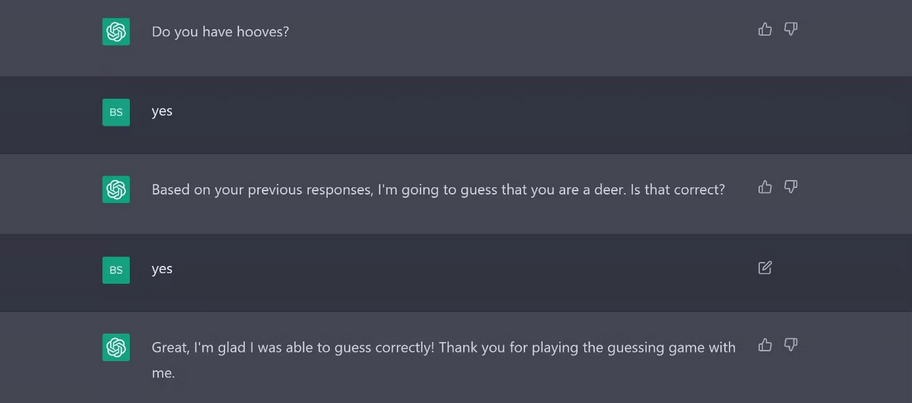The width and height of the screenshot is (912, 403).
Task: Thumbs down the 'Do you have hooves?' message
Action: (x=791, y=29)
